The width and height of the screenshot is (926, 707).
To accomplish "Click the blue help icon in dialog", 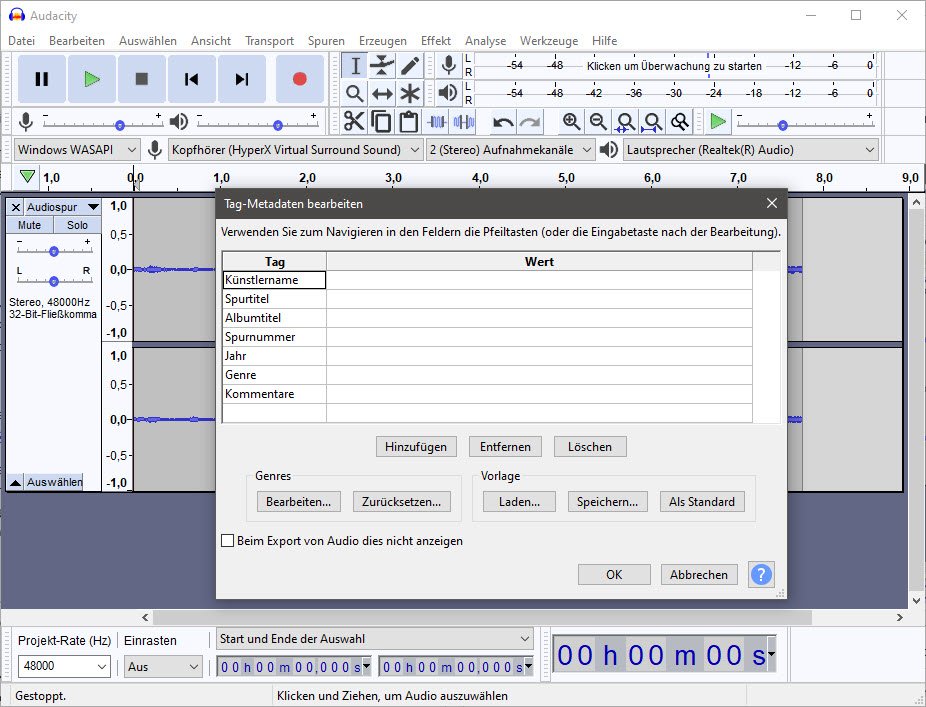I will point(761,575).
